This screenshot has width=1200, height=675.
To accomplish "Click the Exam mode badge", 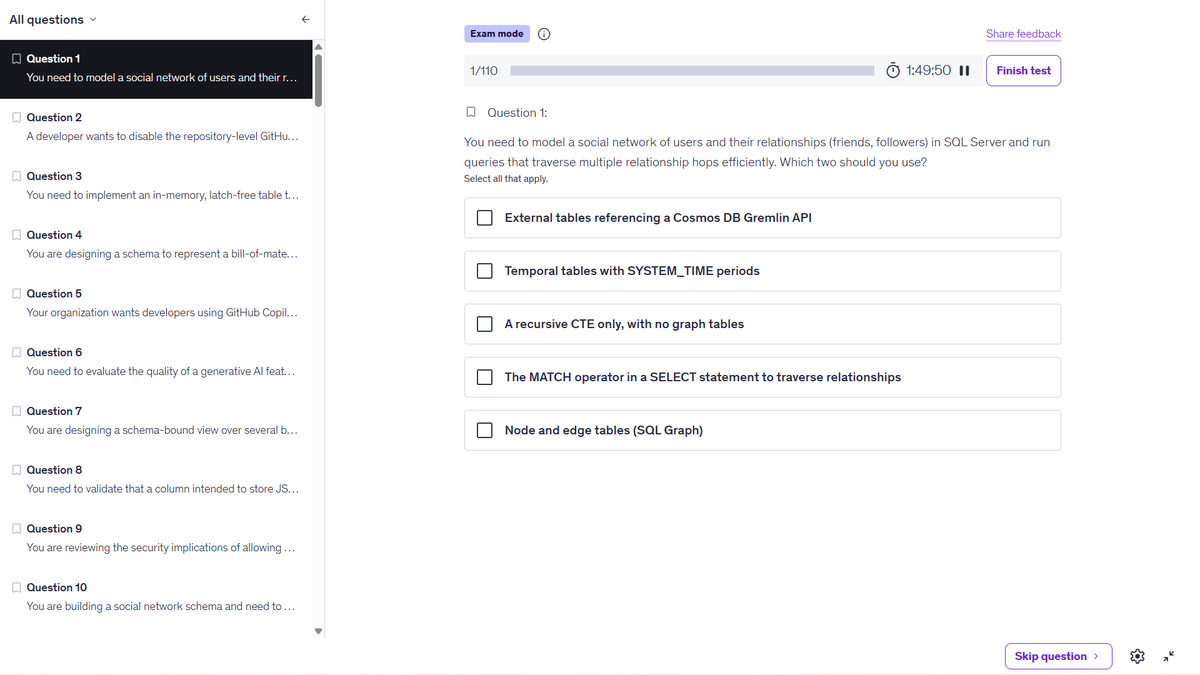I will click(497, 34).
